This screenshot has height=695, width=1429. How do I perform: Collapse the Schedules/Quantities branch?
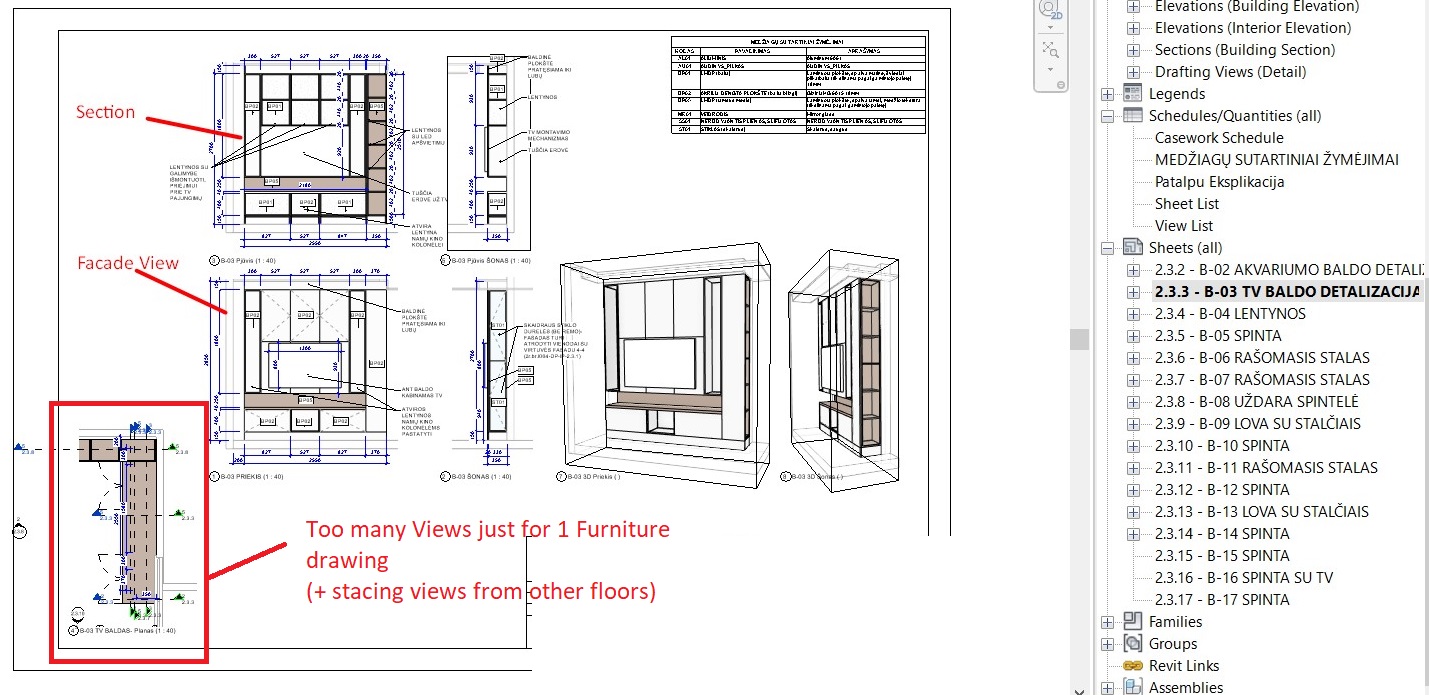(1107, 115)
